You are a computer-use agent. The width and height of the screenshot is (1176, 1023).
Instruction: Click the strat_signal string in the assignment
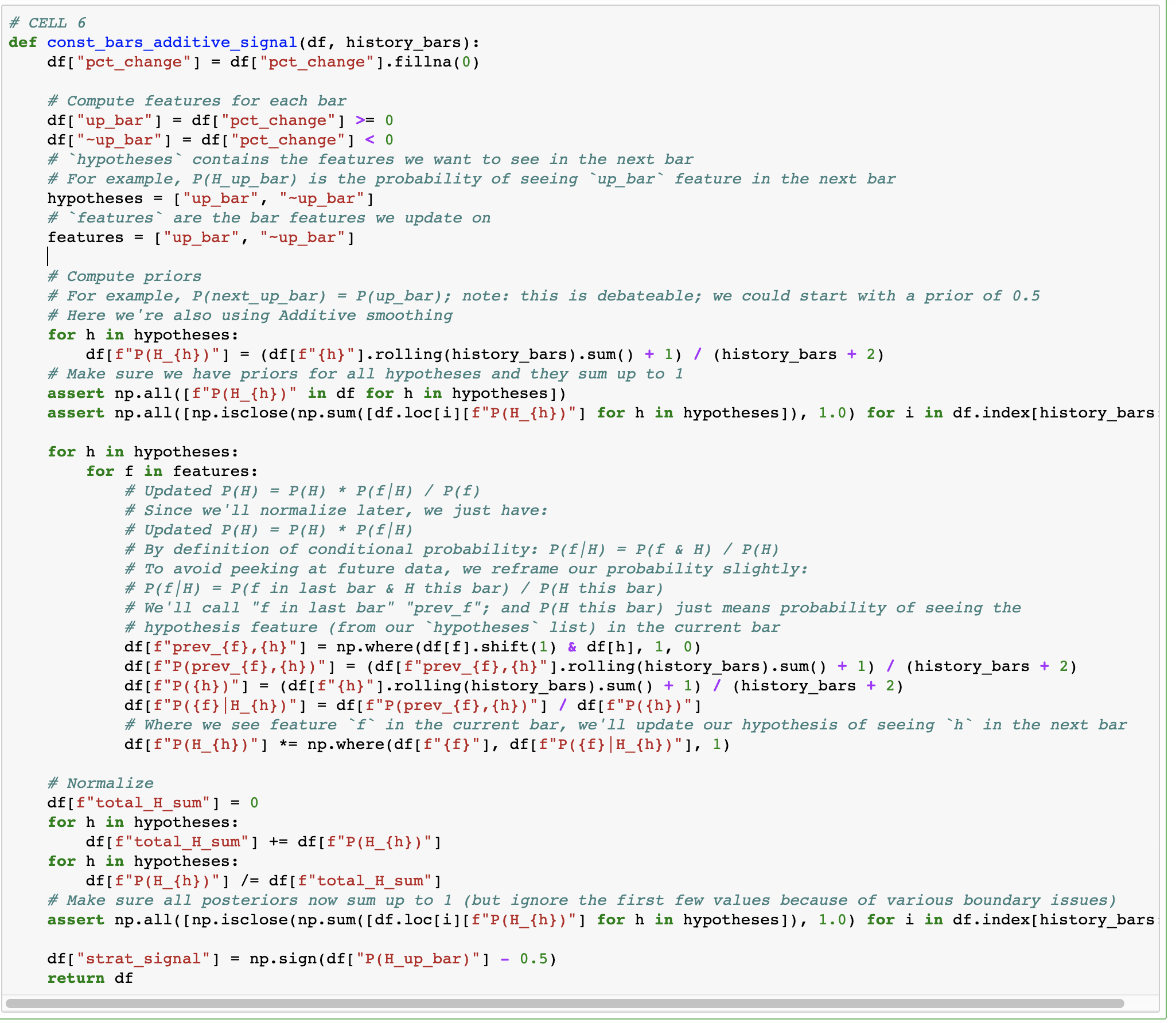click(144, 959)
